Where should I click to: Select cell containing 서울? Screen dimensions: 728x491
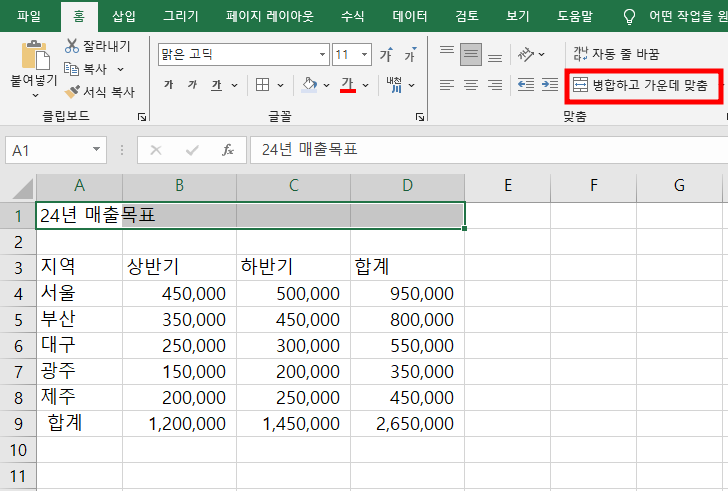coord(79,293)
